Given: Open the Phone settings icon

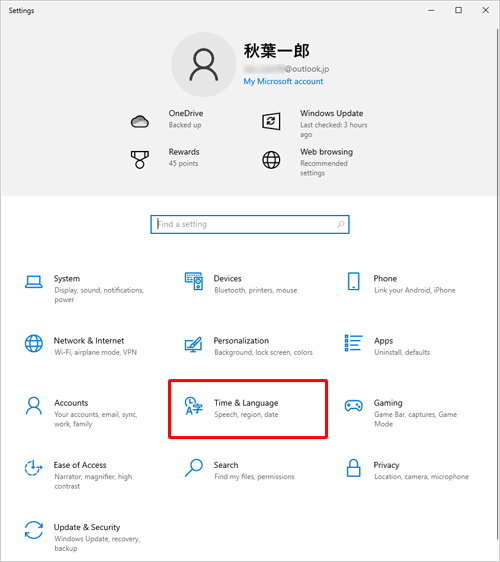Looking at the screenshot, I should (353, 281).
